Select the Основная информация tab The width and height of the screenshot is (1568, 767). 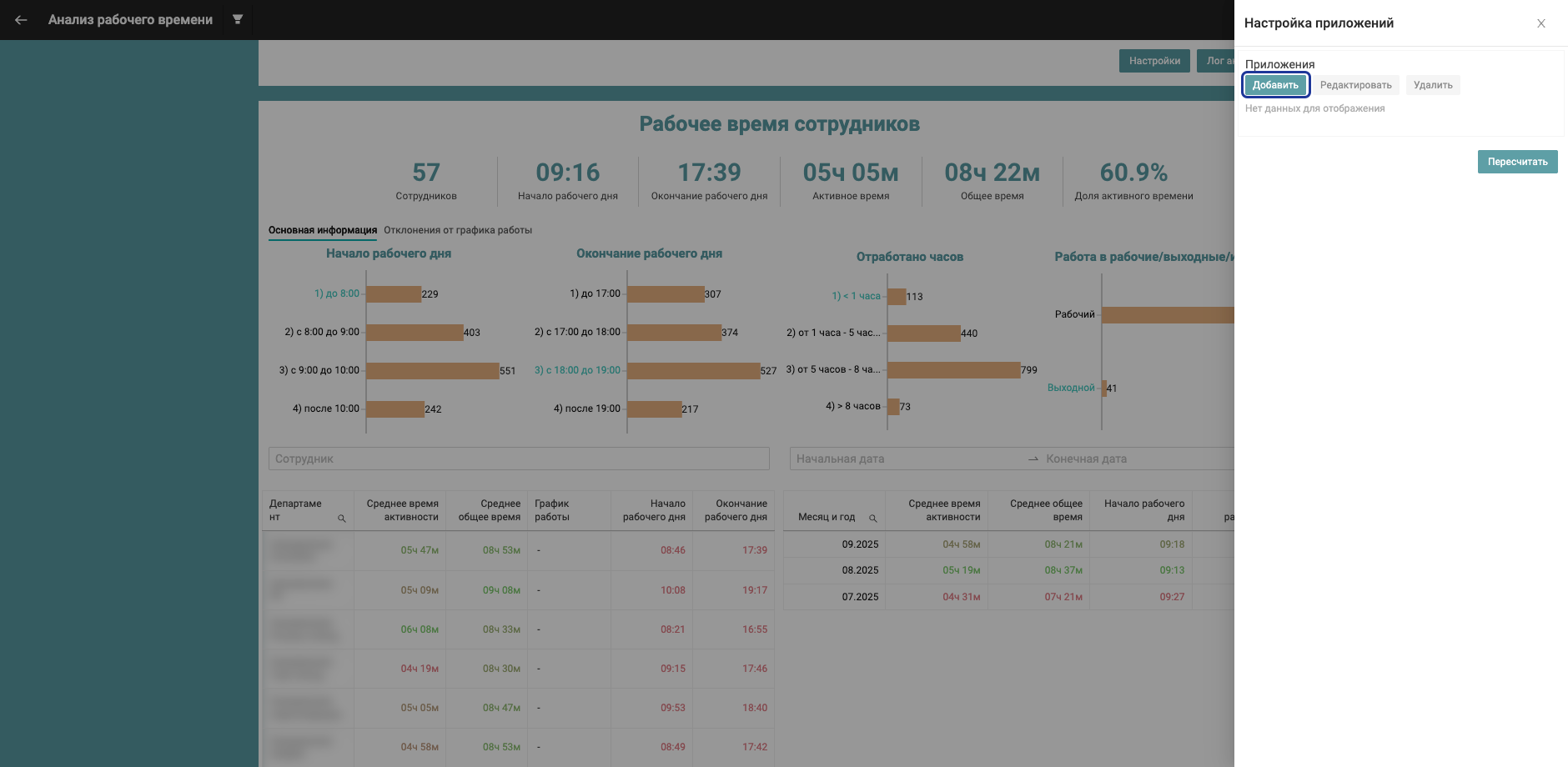(x=322, y=230)
